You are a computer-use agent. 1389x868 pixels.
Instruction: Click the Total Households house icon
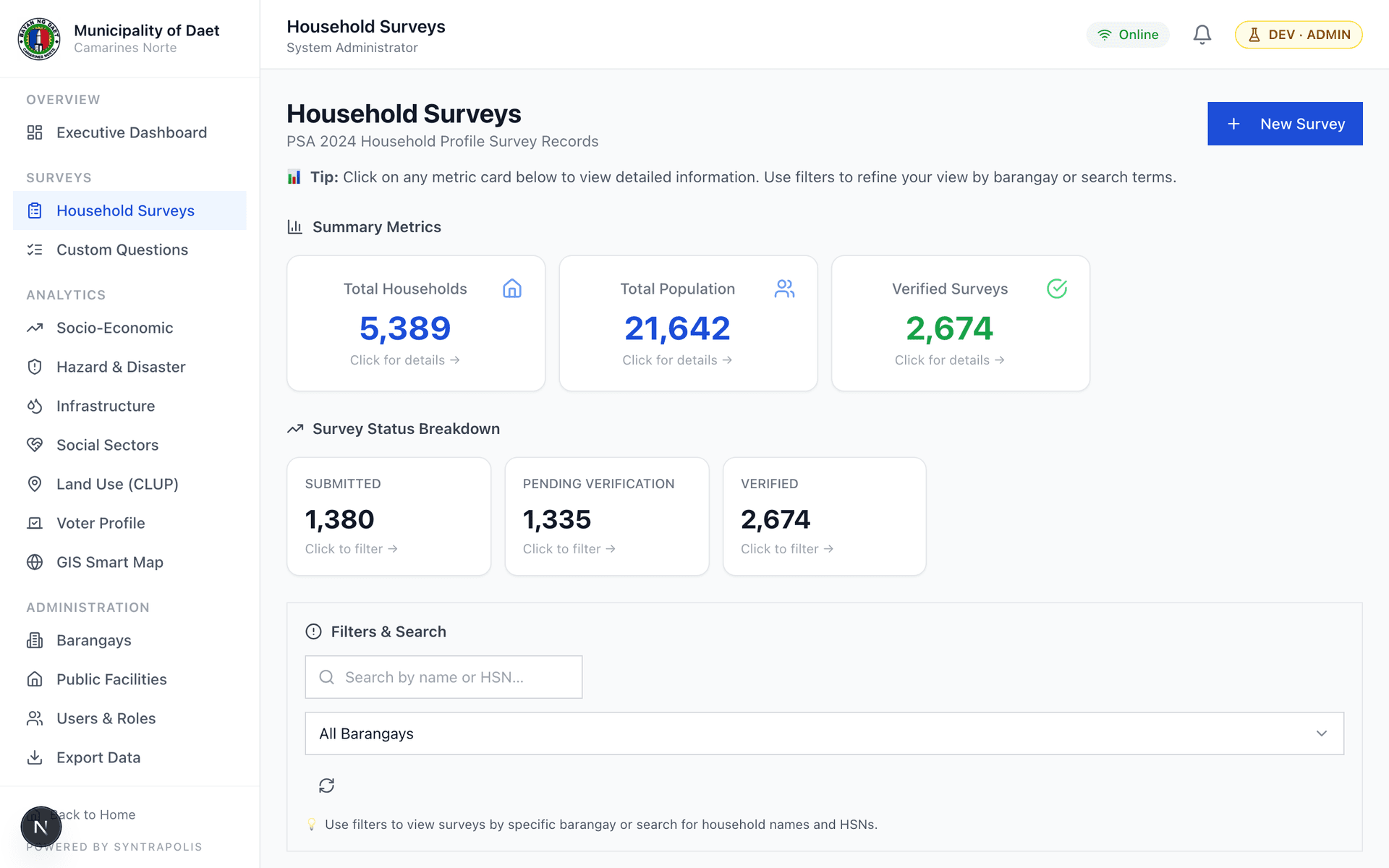tap(512, 289)
